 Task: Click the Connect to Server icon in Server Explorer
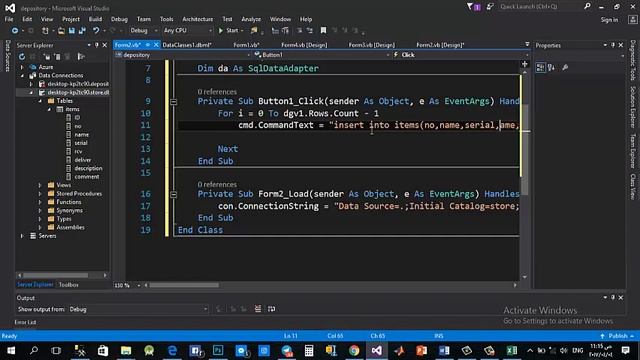click(57, 57)
